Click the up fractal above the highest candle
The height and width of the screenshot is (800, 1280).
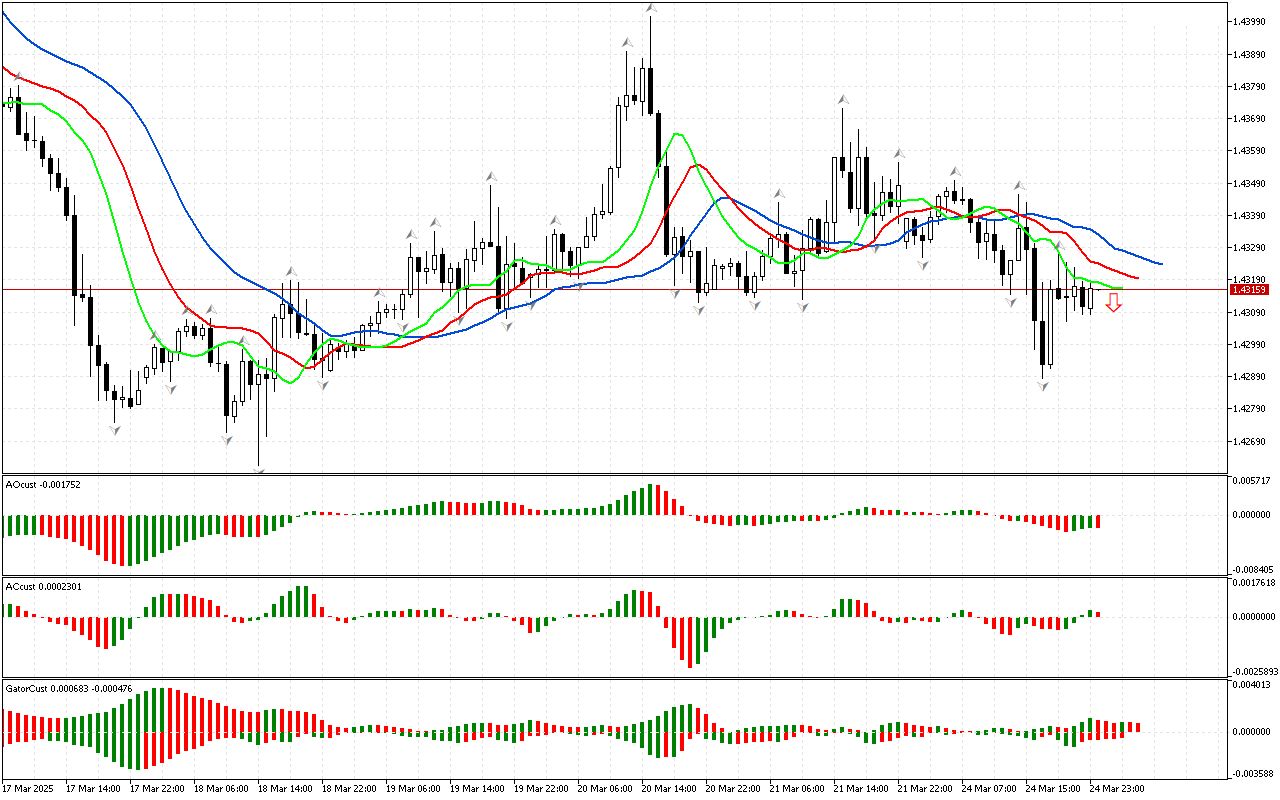[x=650, y=7]
